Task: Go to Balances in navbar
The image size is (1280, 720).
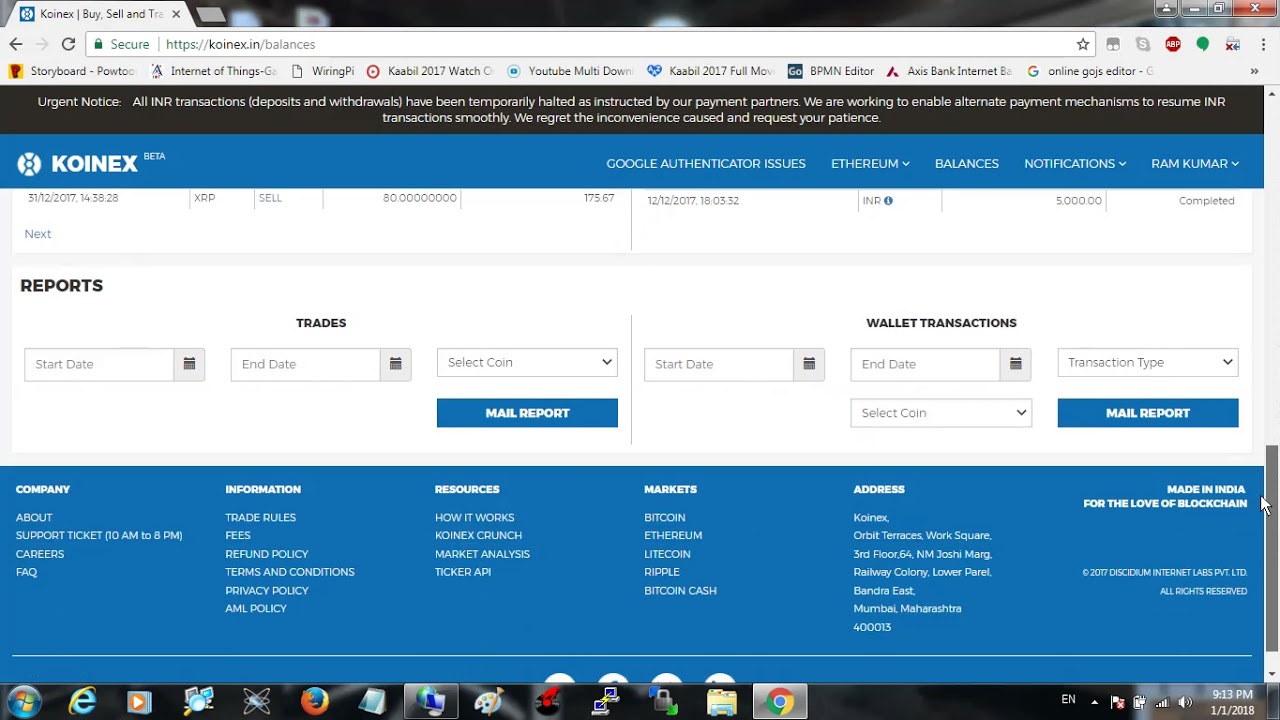Action: click(x=967, y=164)
